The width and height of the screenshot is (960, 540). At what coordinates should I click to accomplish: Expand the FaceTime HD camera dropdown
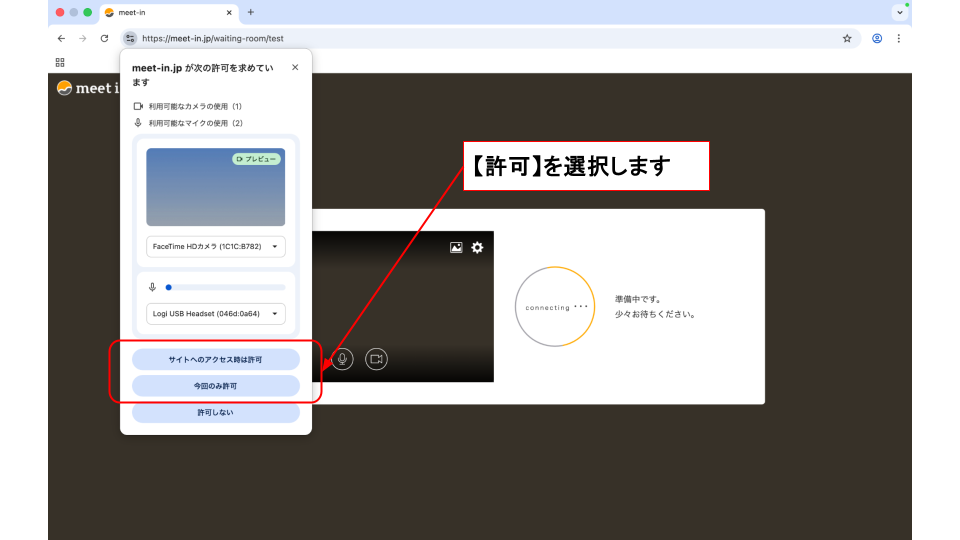point(216,246)
